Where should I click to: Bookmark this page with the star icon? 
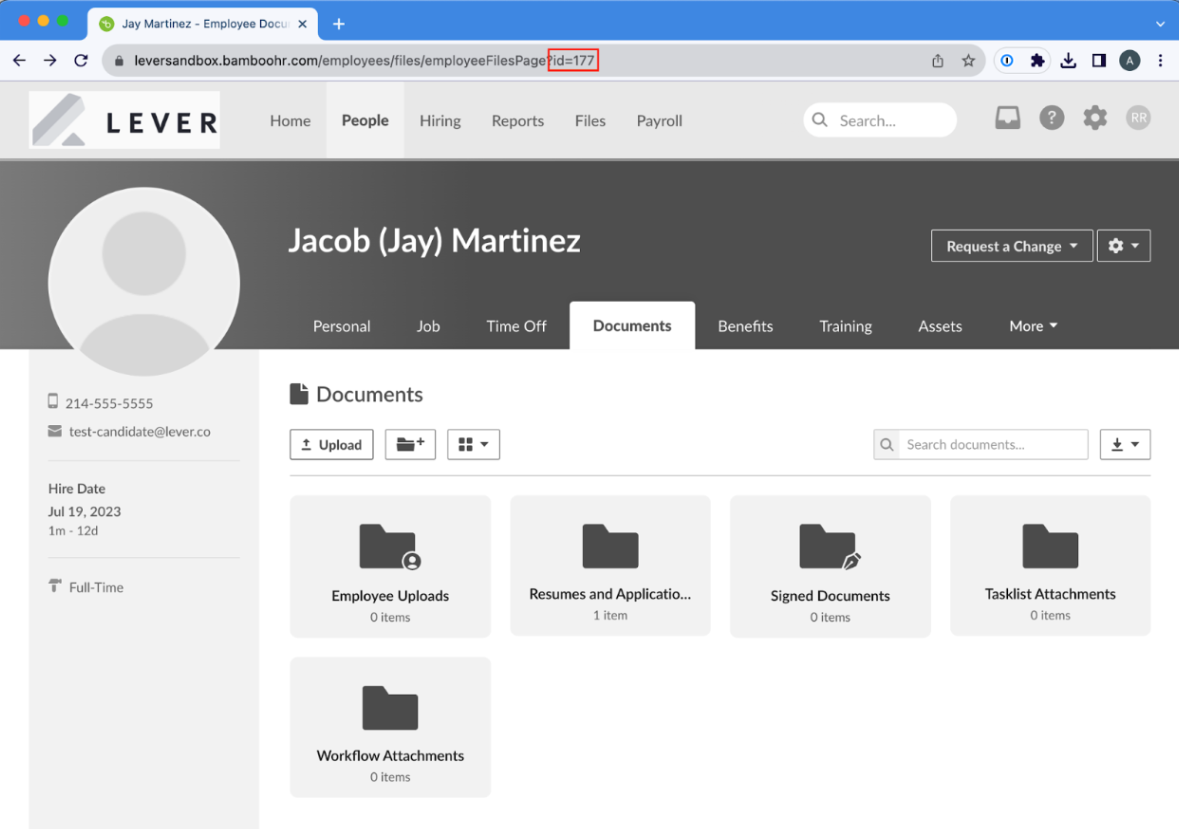point(968,61)
